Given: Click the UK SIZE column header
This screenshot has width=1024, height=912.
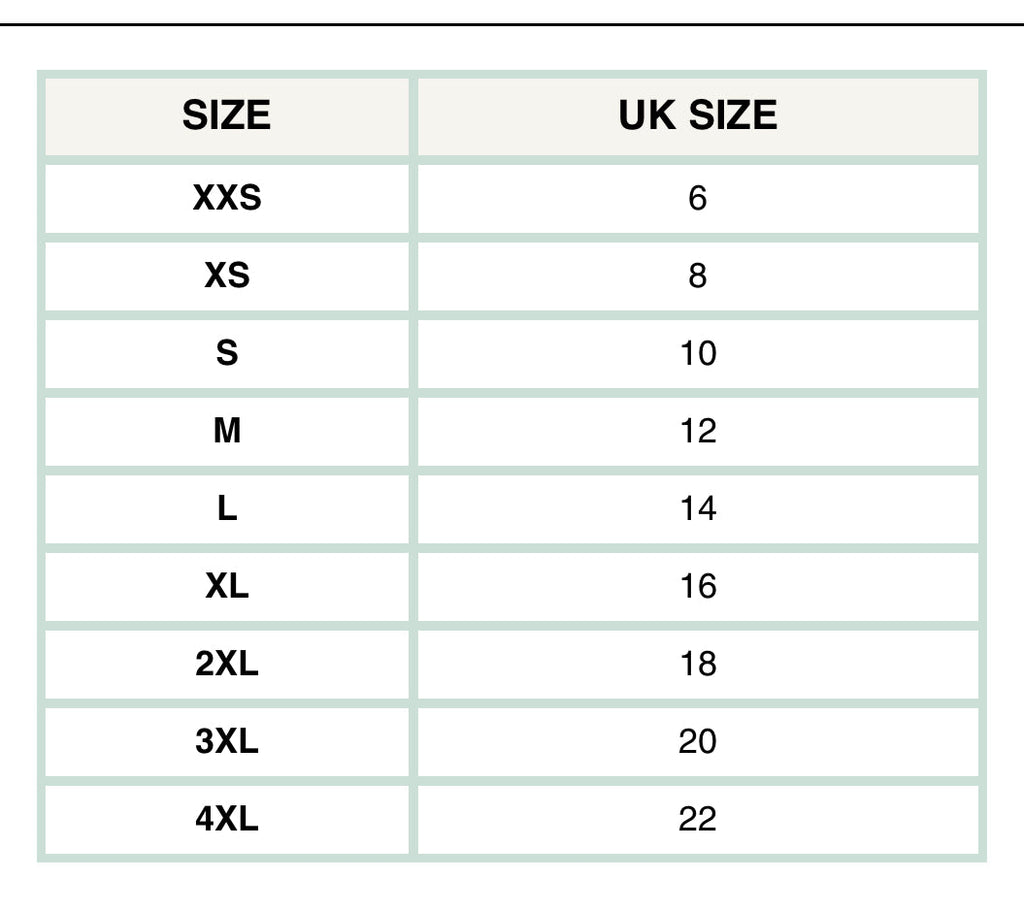Looking at the screenshot, I should coord(697,116).
